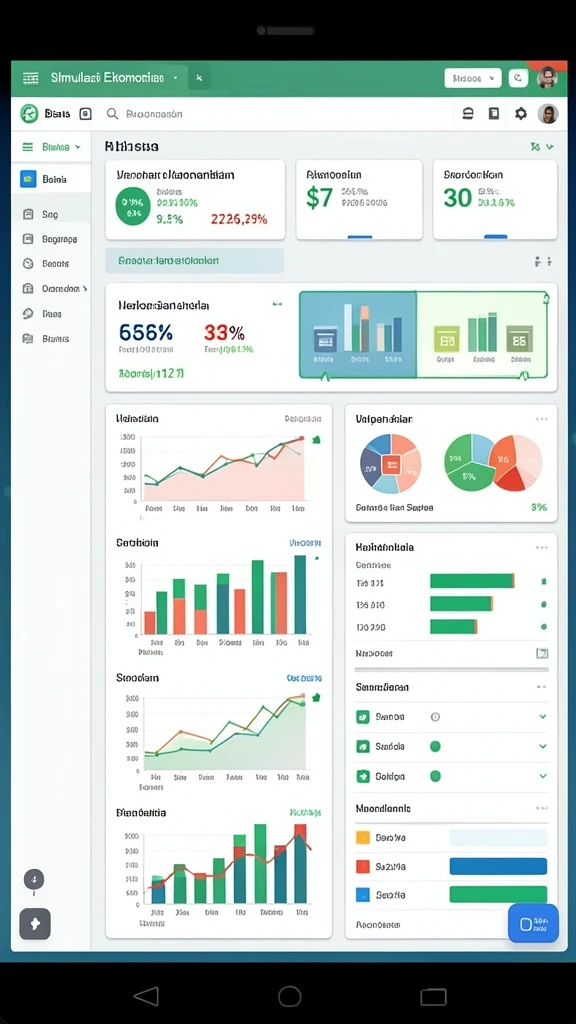Open three-dot menu on horizontal bars card

pos(541,547)
